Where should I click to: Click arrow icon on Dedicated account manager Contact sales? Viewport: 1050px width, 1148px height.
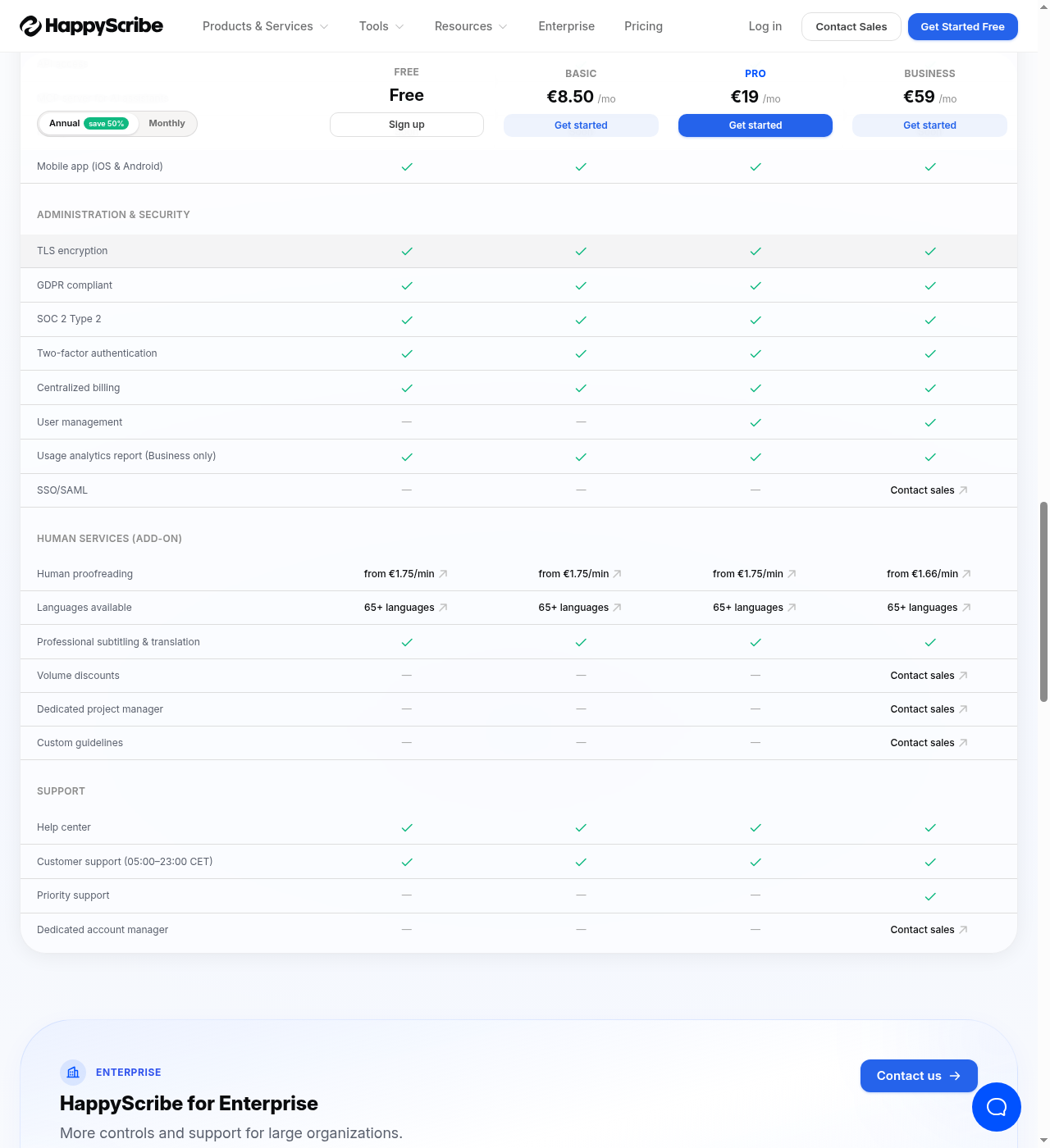coord(963,930)
